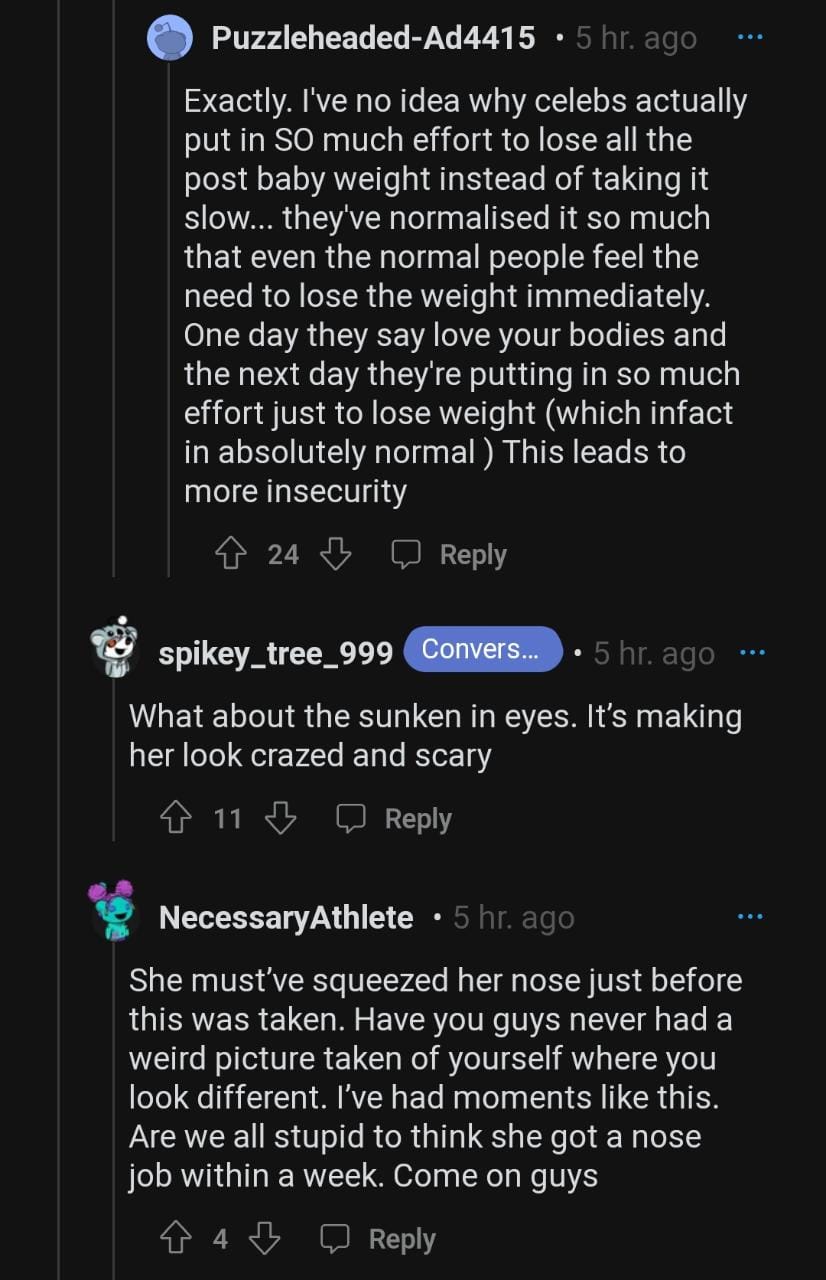Upvote spikey_tree_999's sunken eyes comment
Image resolution: width=826 pixels, height=1280 pixels.
click(178, 819)
